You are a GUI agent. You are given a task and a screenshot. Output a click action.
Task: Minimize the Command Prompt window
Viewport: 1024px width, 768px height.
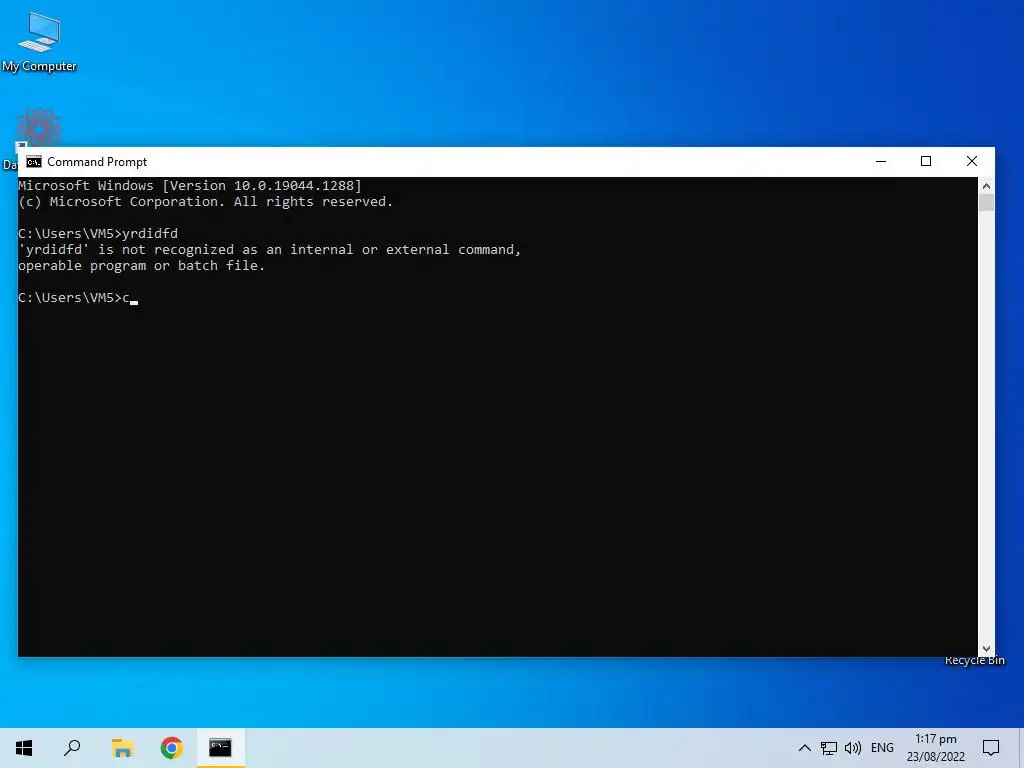coord(881,161)
